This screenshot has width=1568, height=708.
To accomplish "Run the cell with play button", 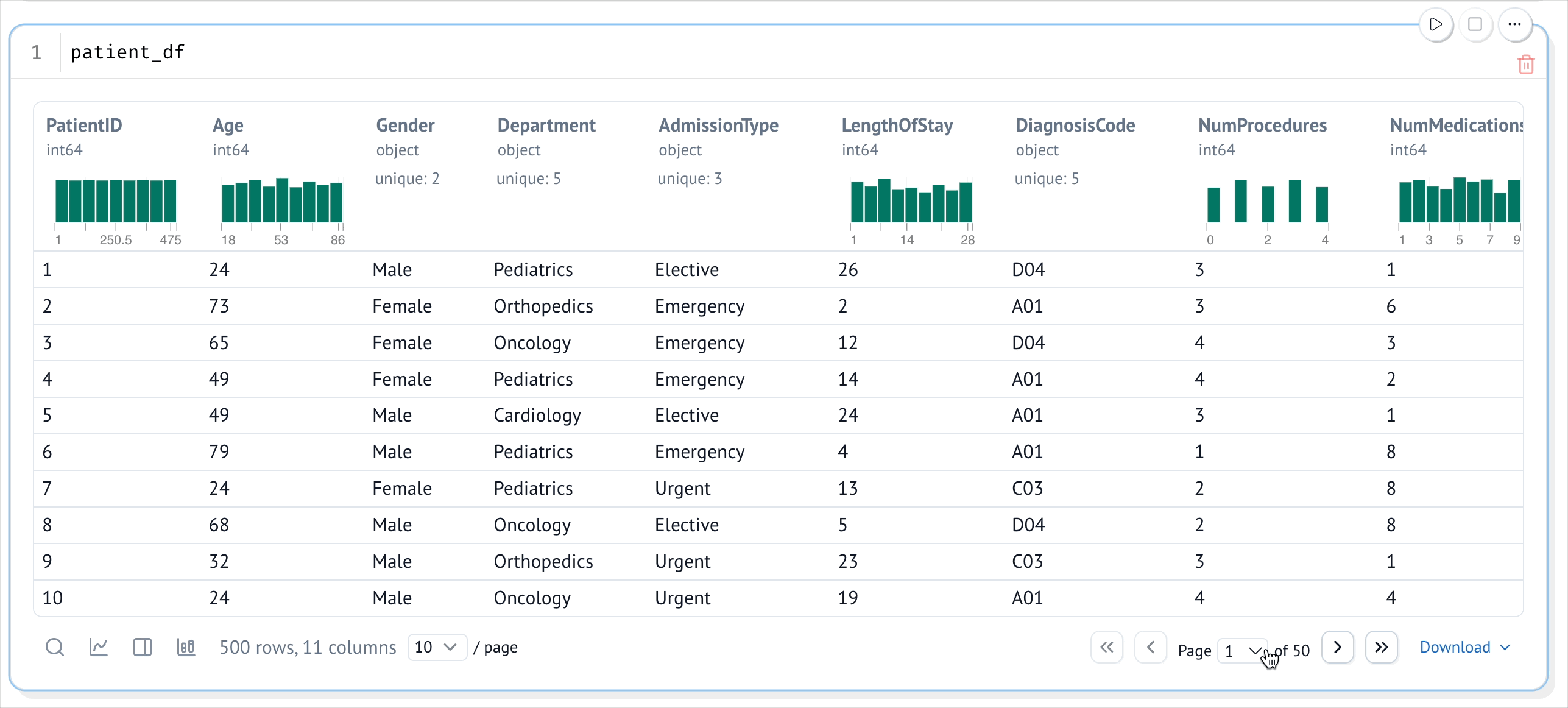I will click(1435, 25).
